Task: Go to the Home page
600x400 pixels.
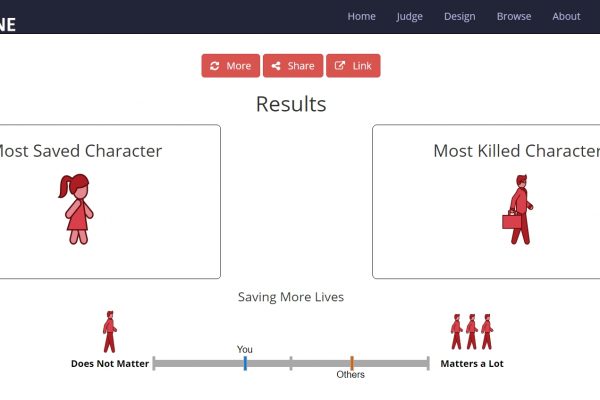Action: (361, 16)
